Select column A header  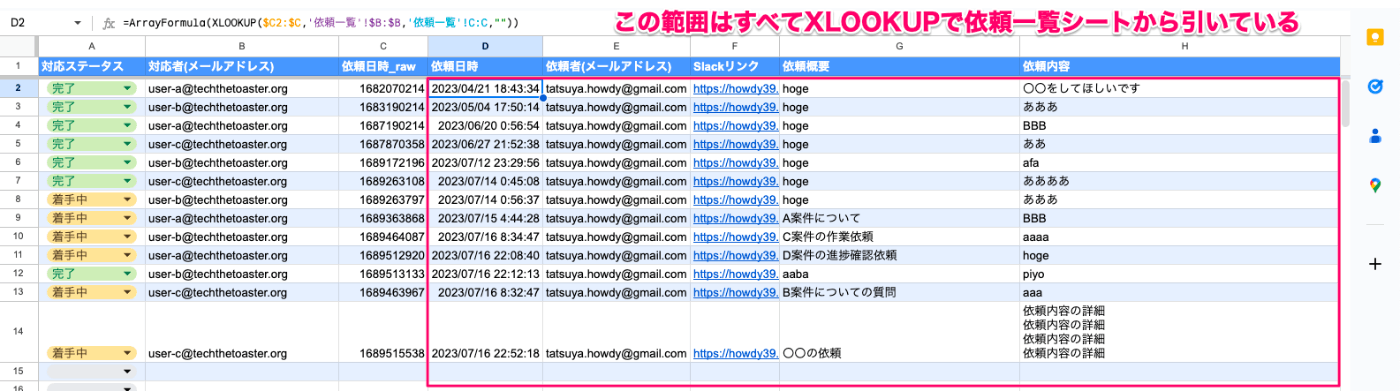click(92, 46)
